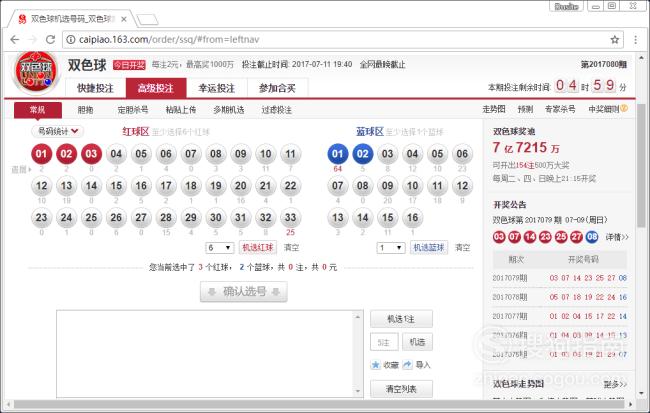Click the 2017079期 result row

click(560, 278)
